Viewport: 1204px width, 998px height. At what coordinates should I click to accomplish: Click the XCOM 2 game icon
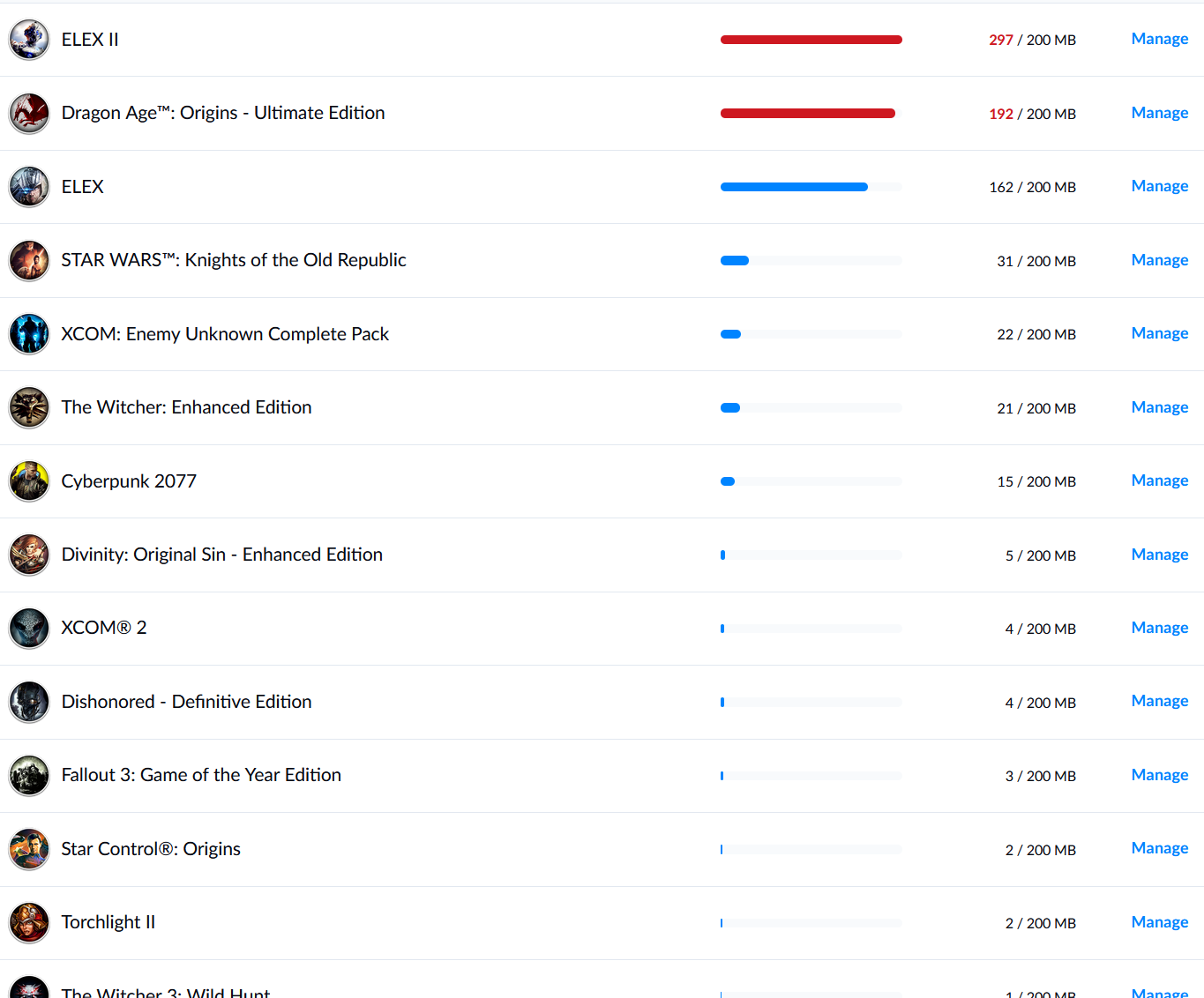(x=29, y=629)
